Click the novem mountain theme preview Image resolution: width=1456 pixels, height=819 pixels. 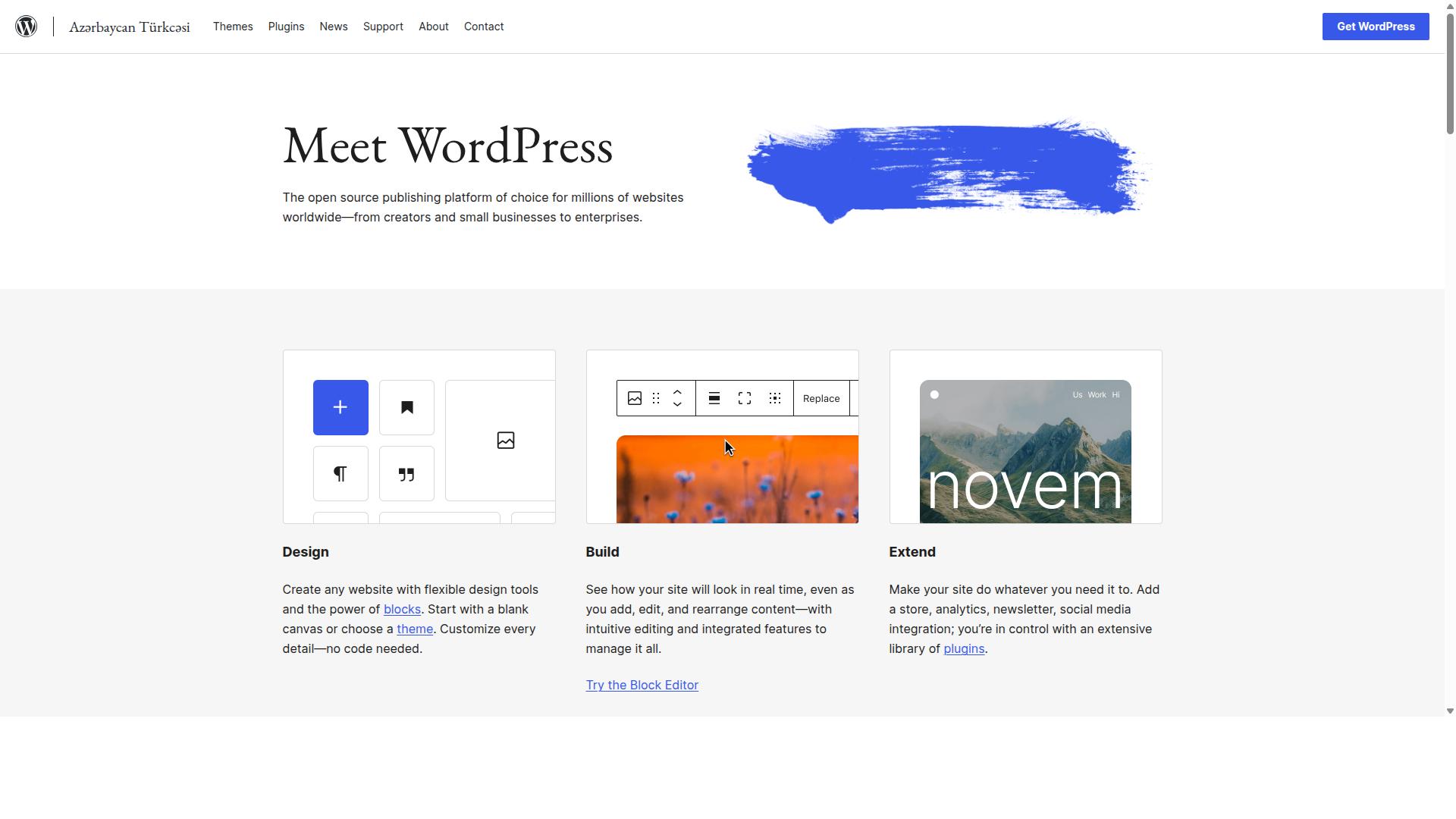click(1025, 452)
